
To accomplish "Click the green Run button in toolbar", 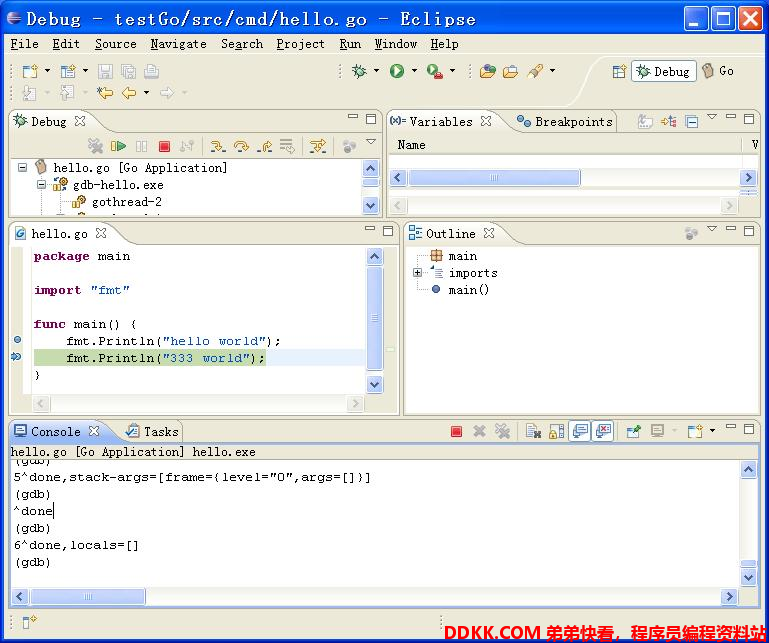I will 397,71.
